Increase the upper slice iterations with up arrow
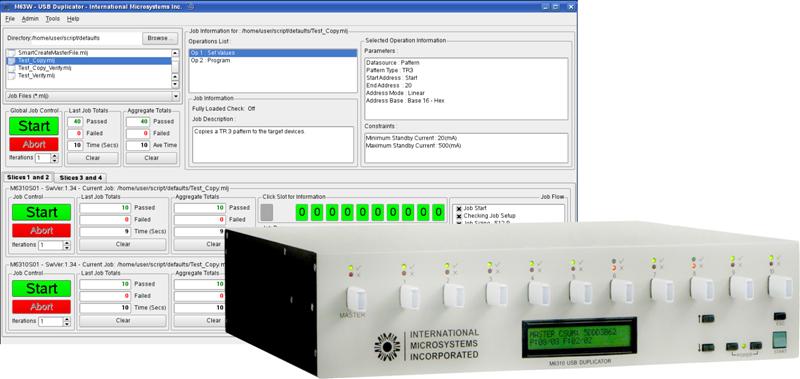 66,243
